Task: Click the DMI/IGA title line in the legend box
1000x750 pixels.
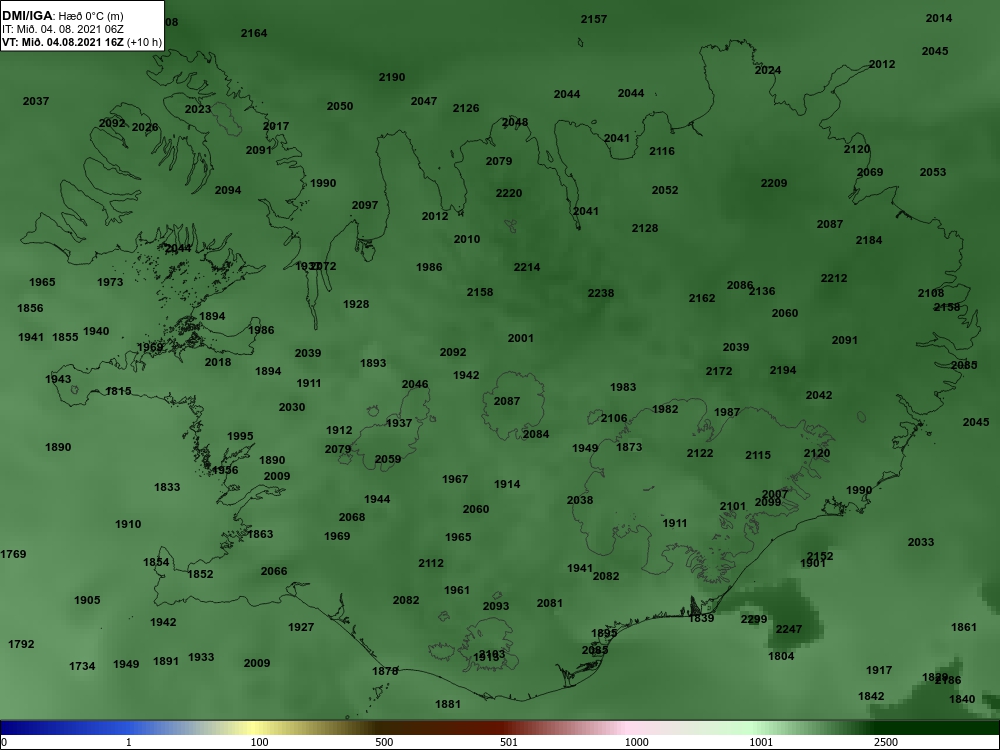Action: click(62, 16)
